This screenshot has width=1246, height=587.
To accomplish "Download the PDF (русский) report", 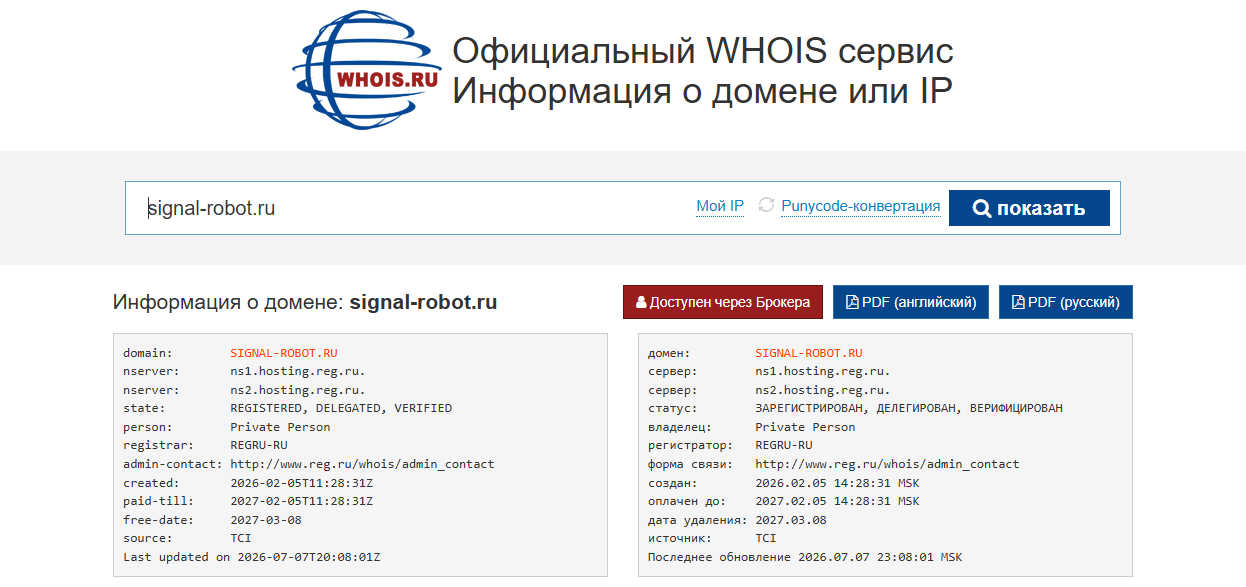I will point(1066,302).
